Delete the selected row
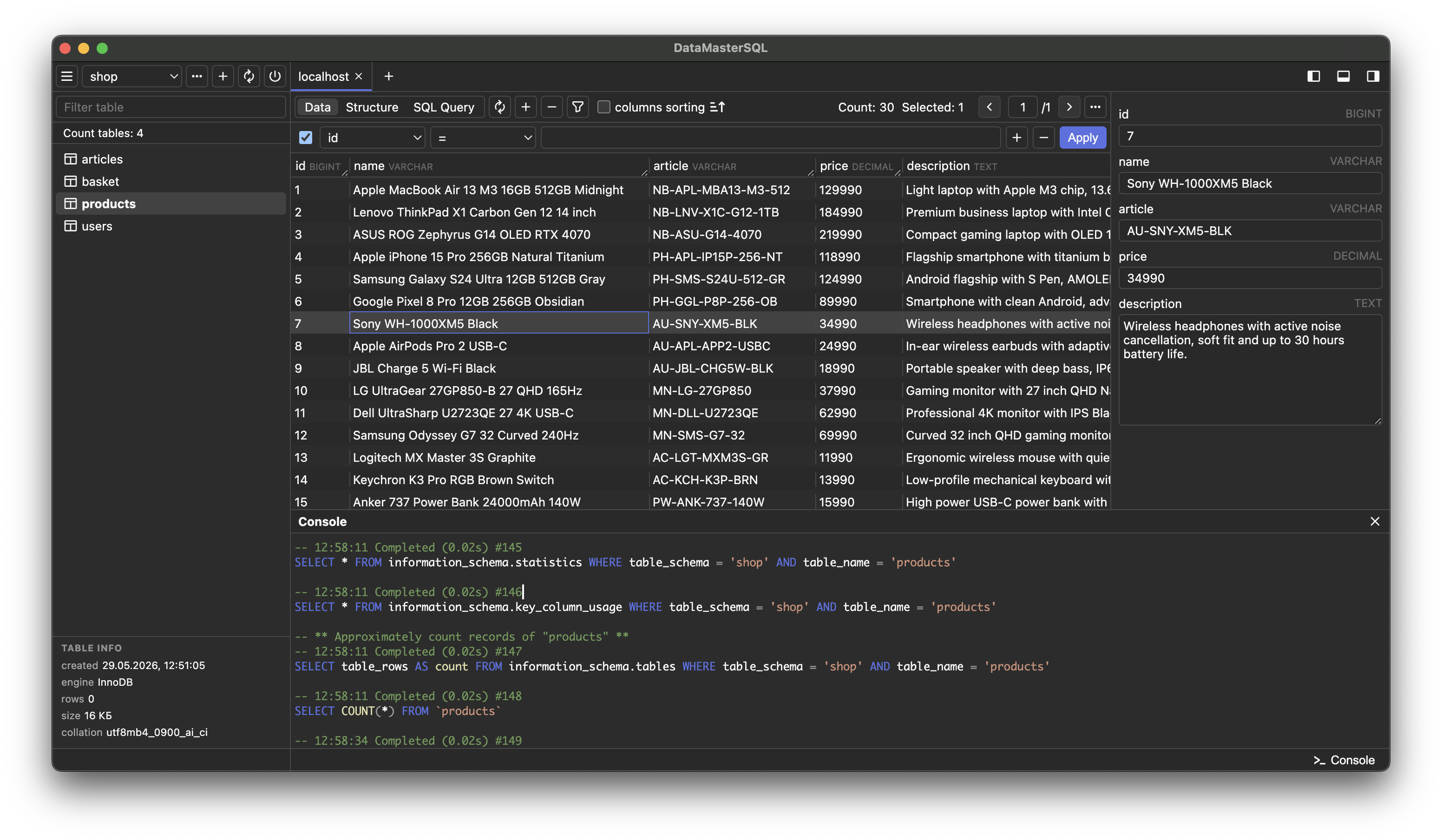1442x840 pixels. pyautogui.click(x=551, y=107)
